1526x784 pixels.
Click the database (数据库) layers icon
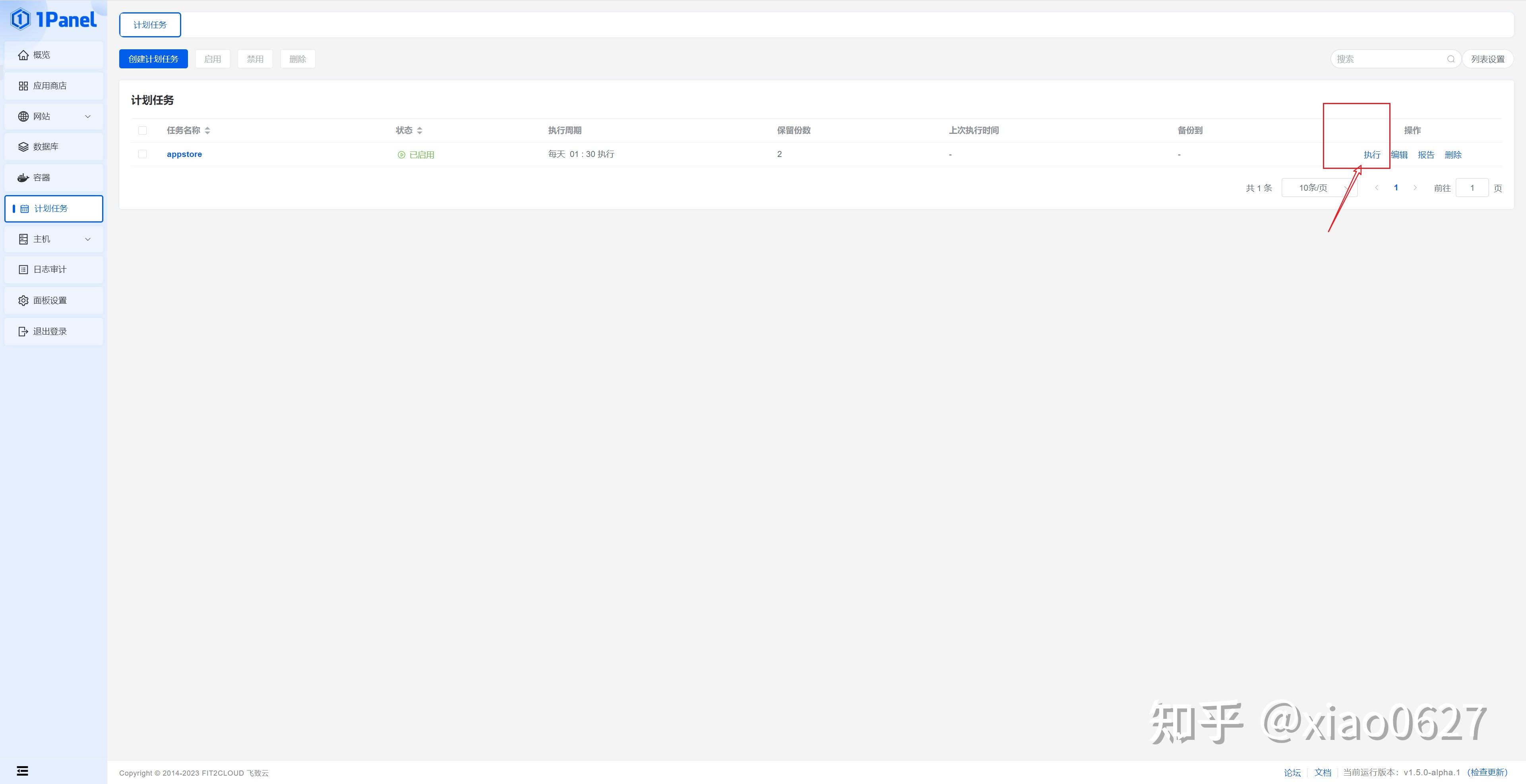pos(23,147)
